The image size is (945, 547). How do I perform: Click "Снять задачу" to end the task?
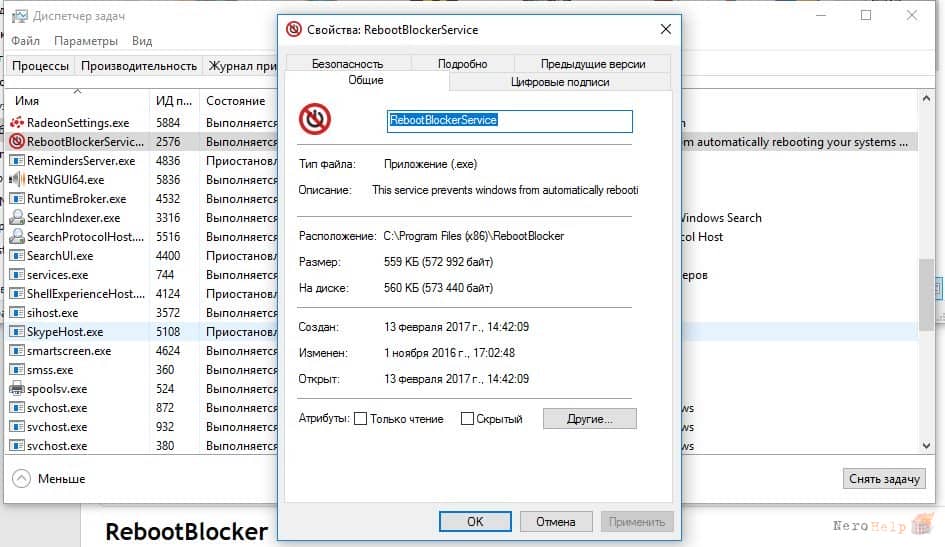[x=884, y=478]
